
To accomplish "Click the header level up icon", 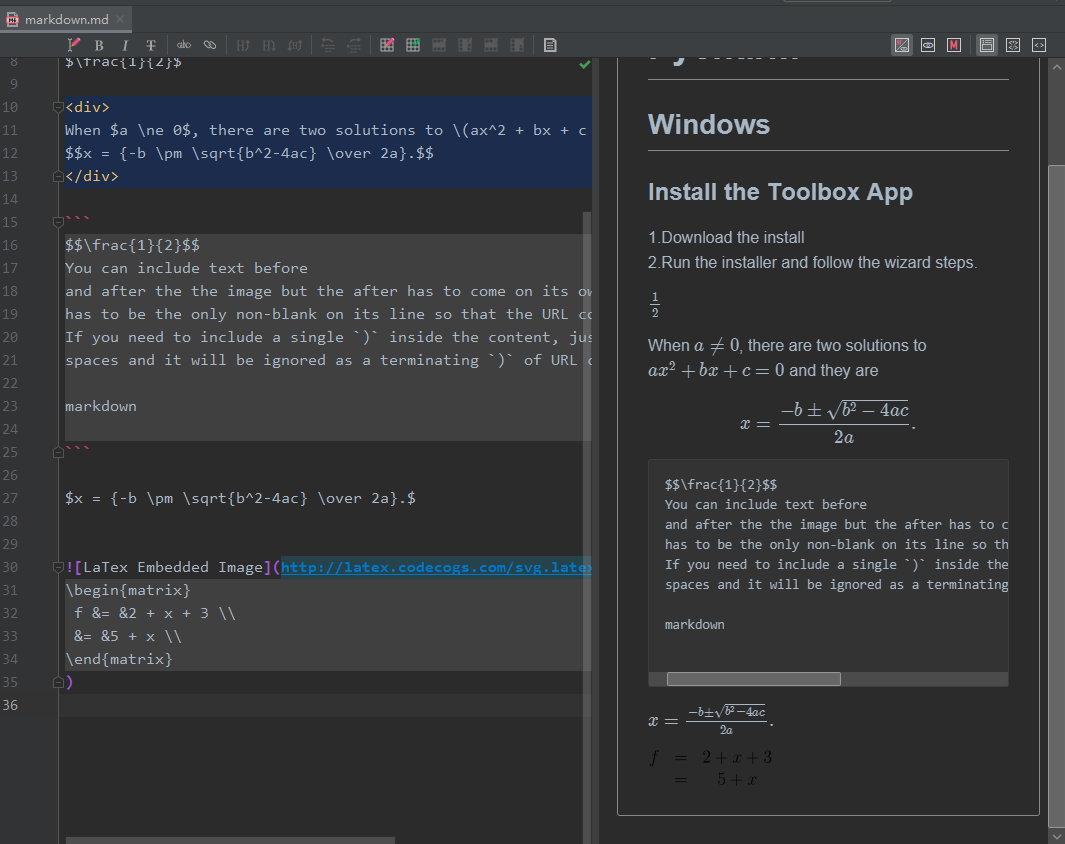I will (242, 45).
